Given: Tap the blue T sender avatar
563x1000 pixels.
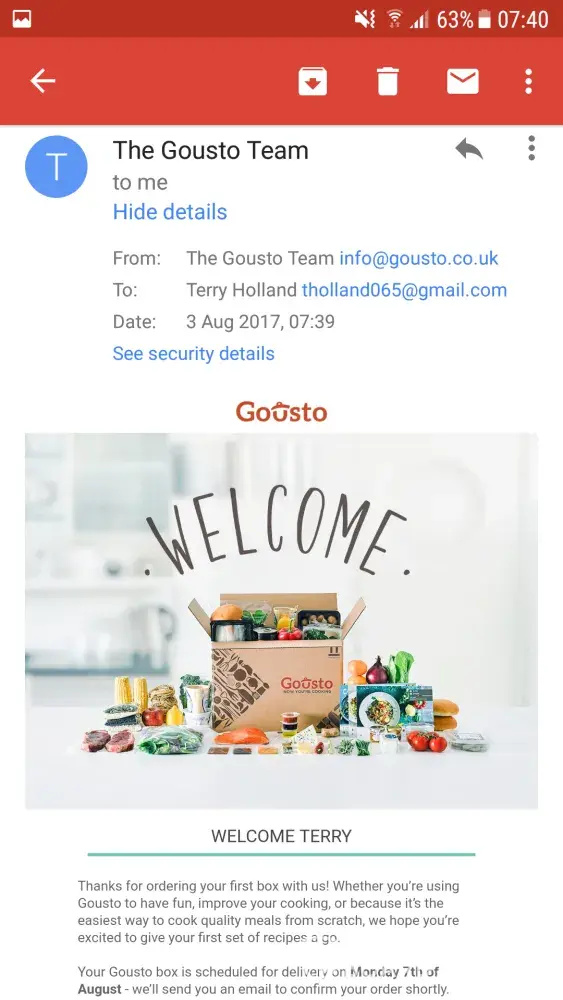Looking at the screenshot, I should (x=56, y=166).
